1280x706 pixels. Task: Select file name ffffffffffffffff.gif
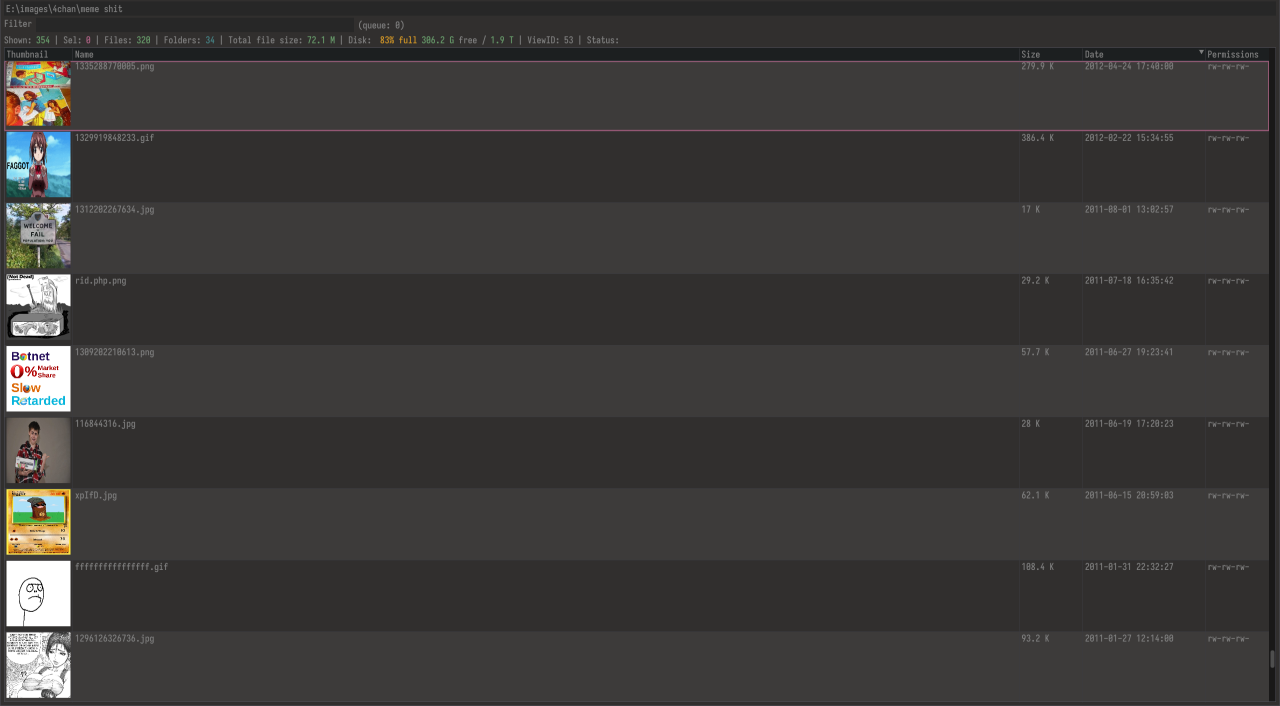122,567
